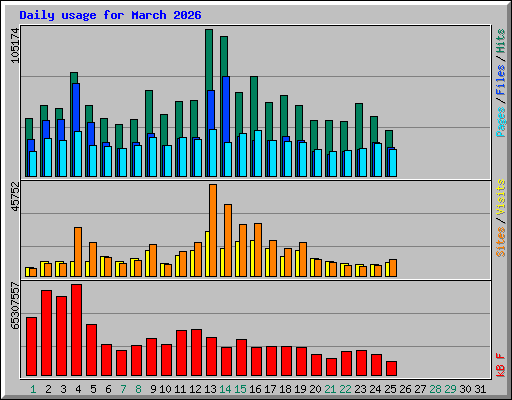
Task: Click the 'KB F' legend label
Action: click(501, 365)
